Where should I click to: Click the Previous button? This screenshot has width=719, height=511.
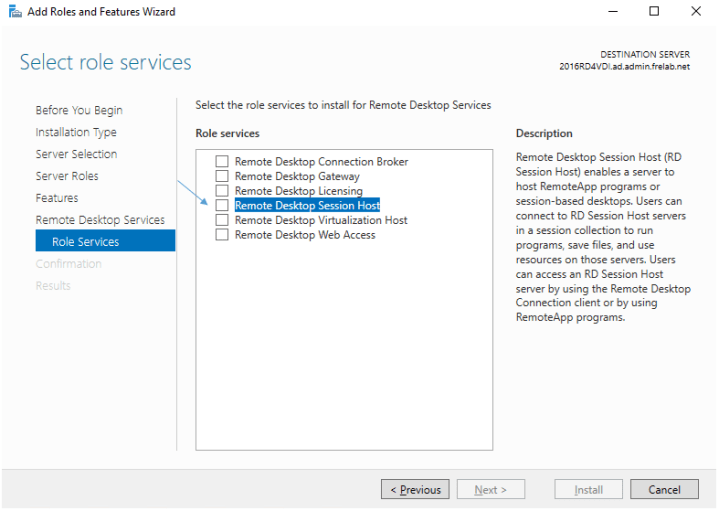pos(415,489)
